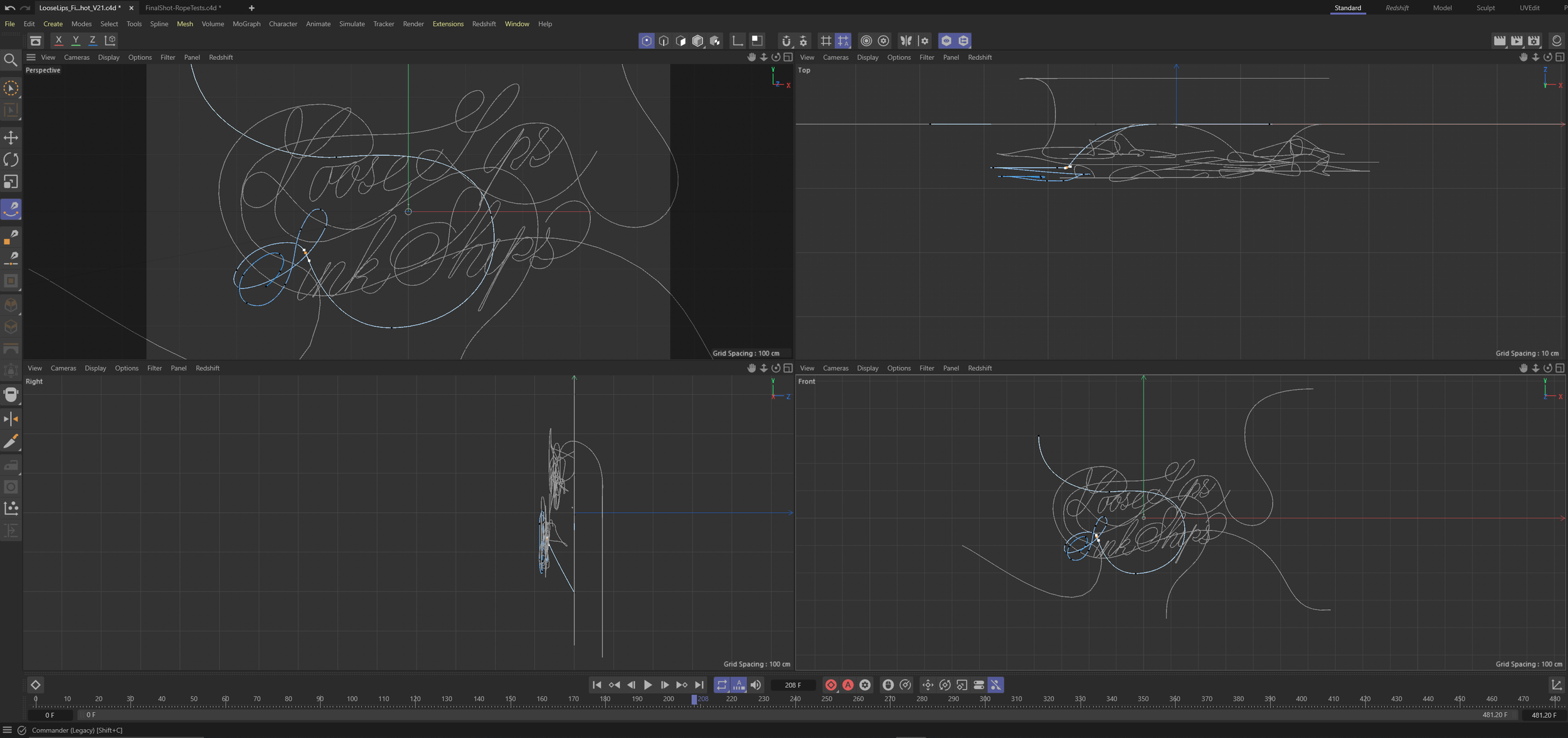Toggle loop playback mode near the transport controls
1568x738 pixels.
(722, 685)
